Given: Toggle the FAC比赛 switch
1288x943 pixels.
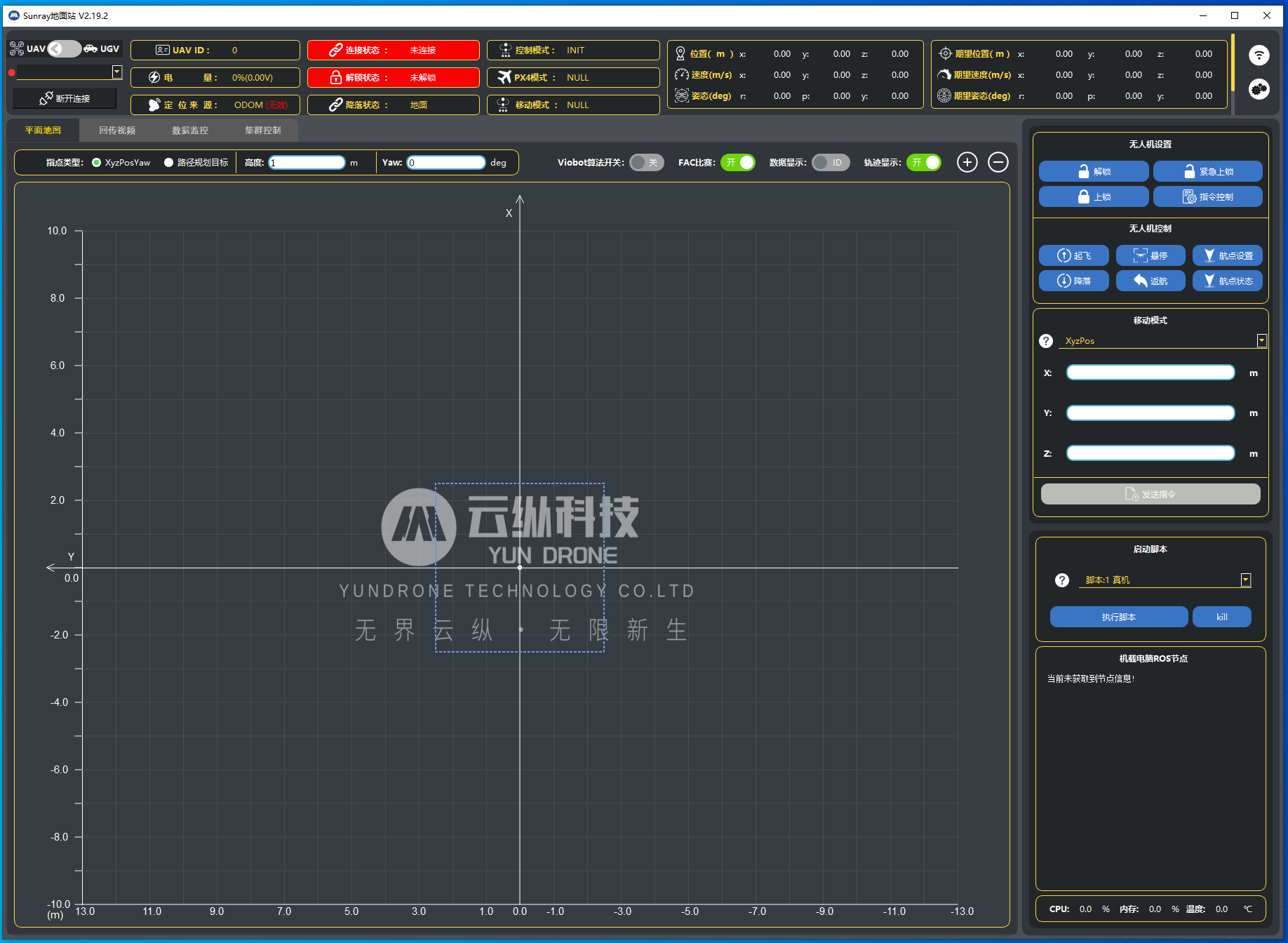Looking at the screenshot, I should [738, 163].
